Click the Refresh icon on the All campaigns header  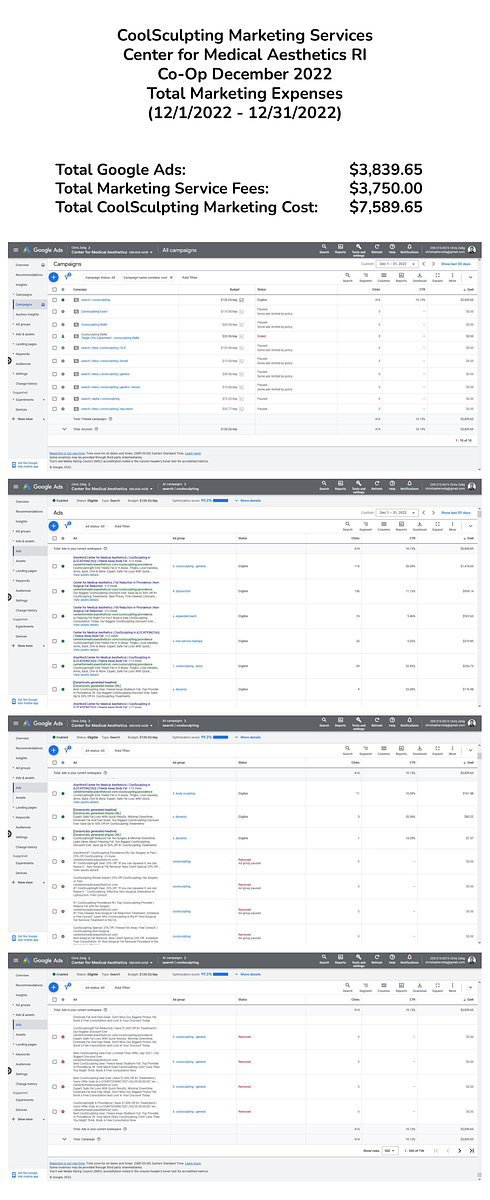pos(376,250)
